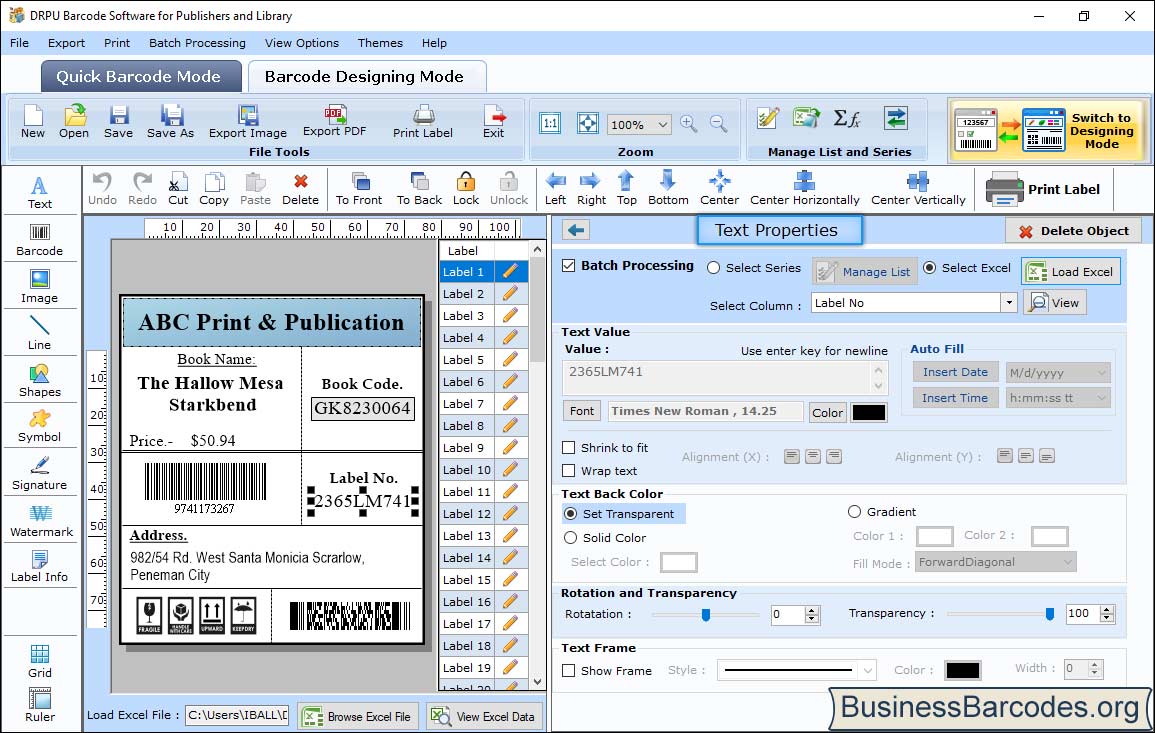Enable Show Frame checkbox
The image size is (1155, 733).
(569, 671)
